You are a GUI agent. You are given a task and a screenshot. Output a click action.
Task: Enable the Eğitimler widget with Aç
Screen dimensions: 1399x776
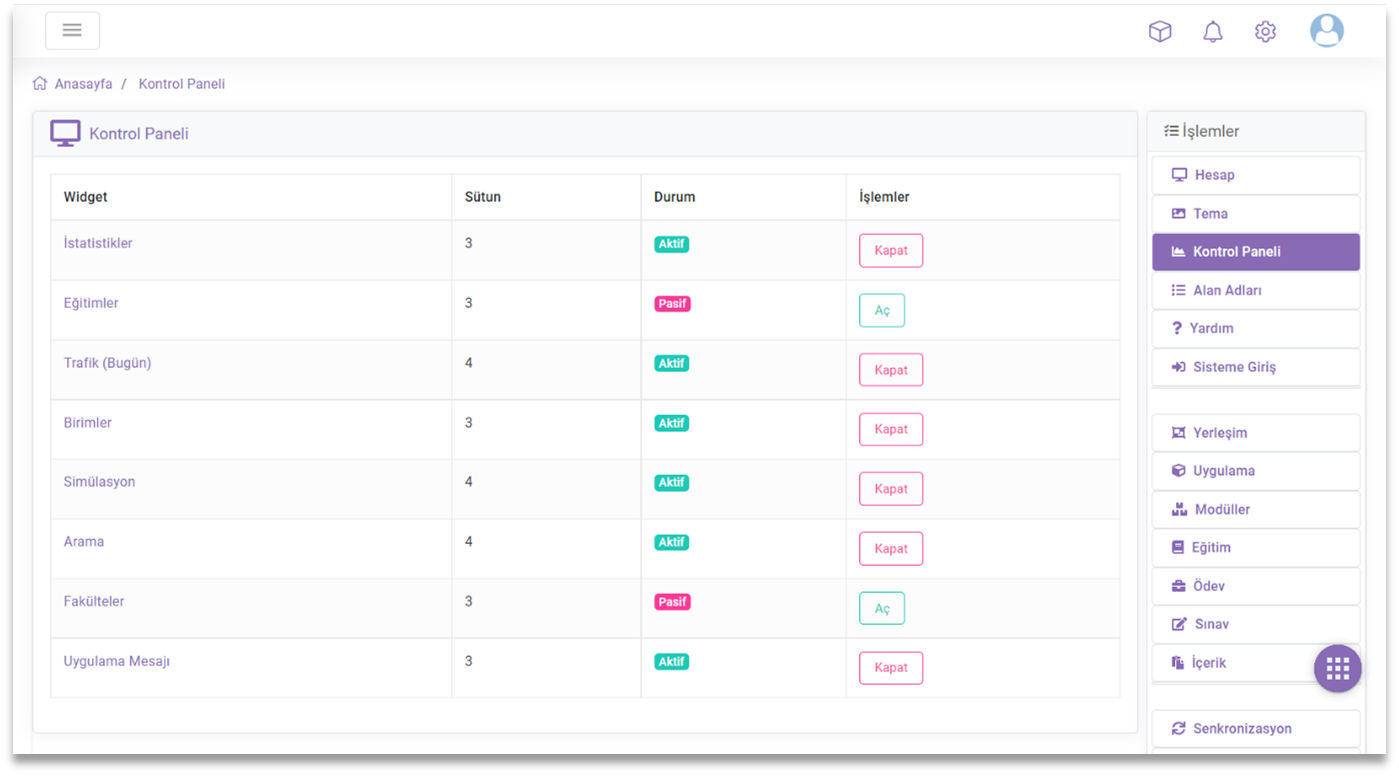point(881,311)
